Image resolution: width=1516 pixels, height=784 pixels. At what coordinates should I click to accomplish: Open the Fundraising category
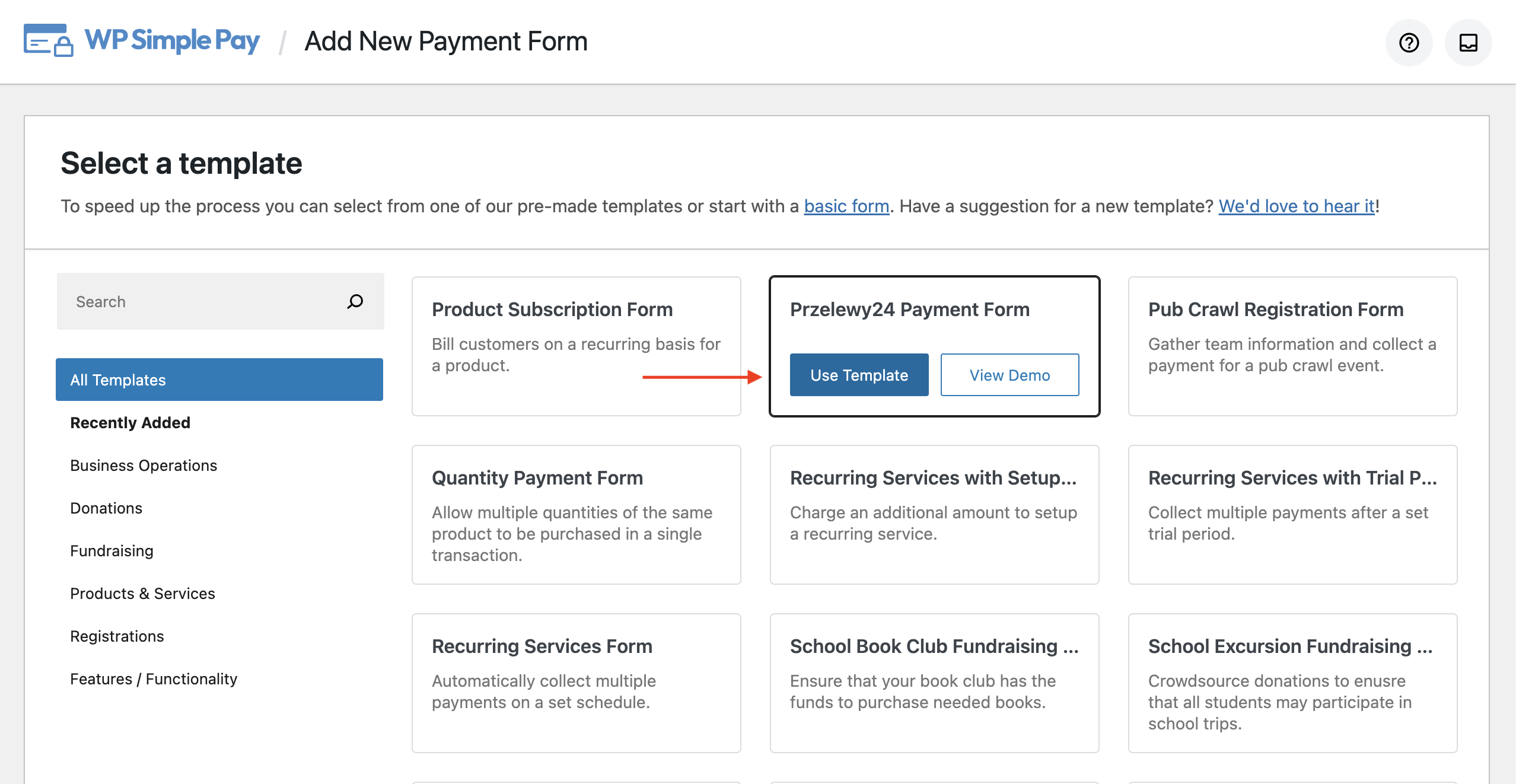112,550
